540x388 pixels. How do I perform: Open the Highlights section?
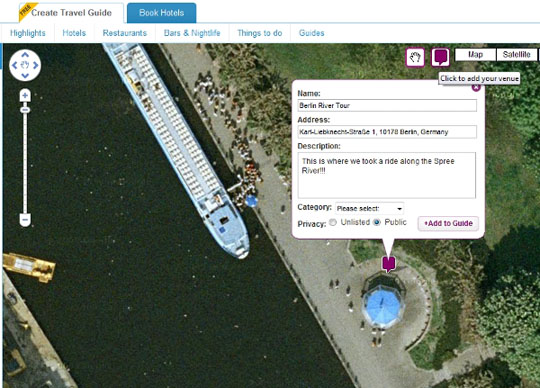click(x=28, y=33)
